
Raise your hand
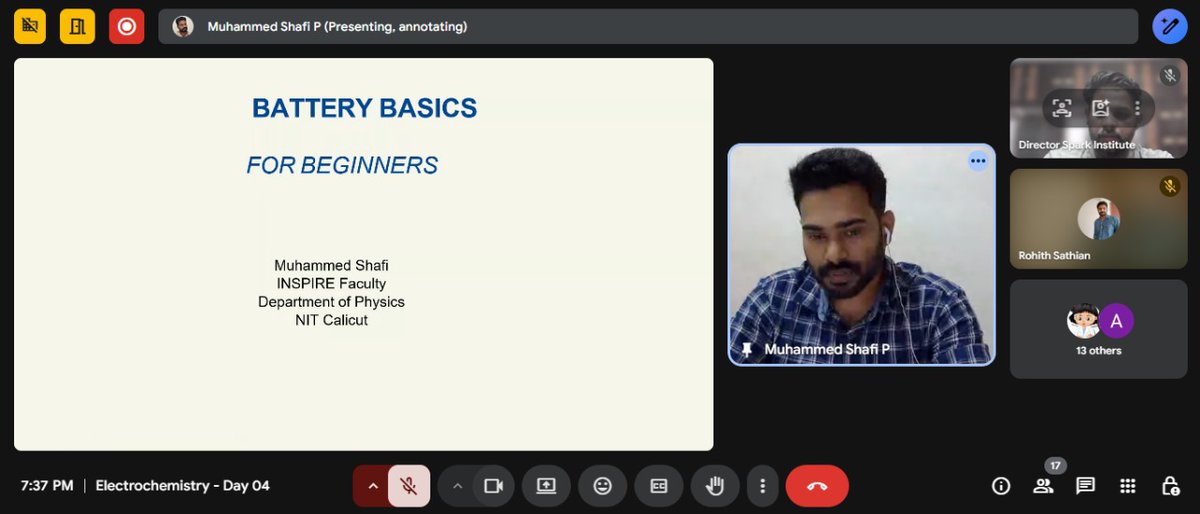[x=715, y=486]
